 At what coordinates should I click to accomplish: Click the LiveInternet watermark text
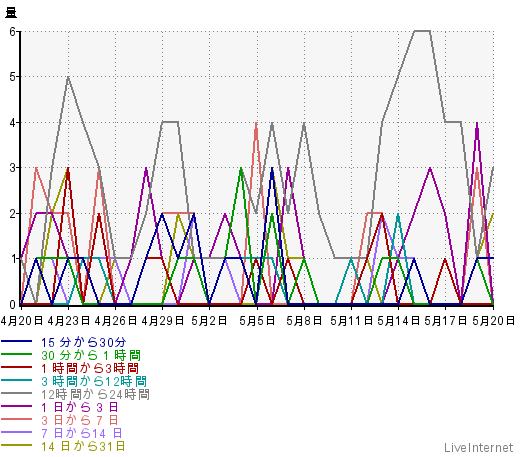click(479, 448)
